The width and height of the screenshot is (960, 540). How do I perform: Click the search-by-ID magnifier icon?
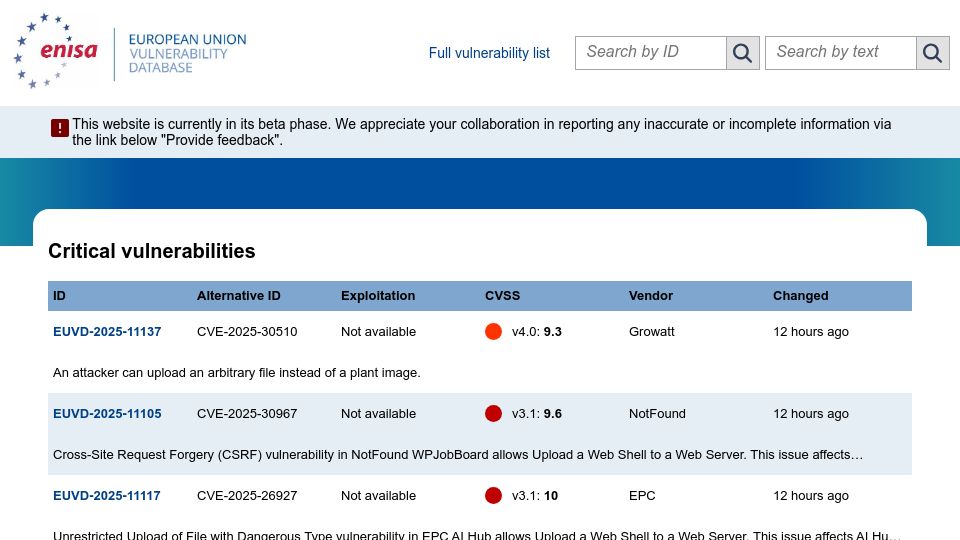(742, 53)
